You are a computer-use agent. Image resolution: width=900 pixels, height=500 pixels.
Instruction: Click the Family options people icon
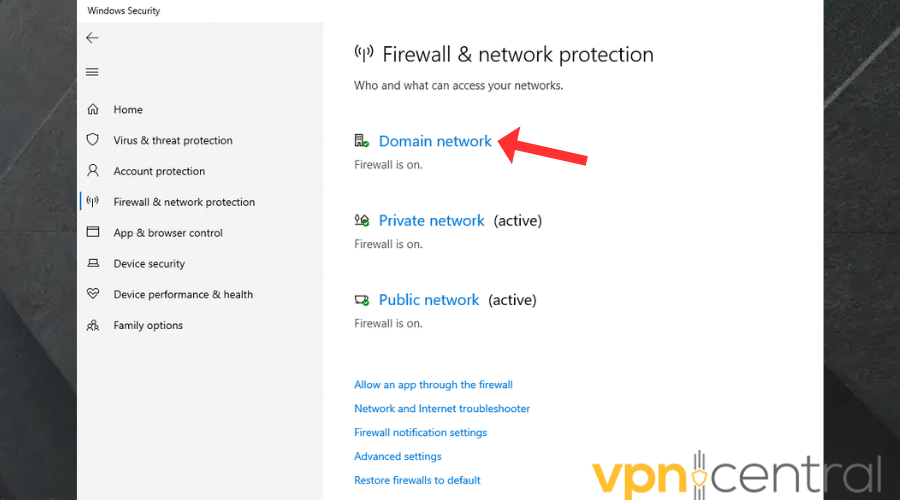93,325
